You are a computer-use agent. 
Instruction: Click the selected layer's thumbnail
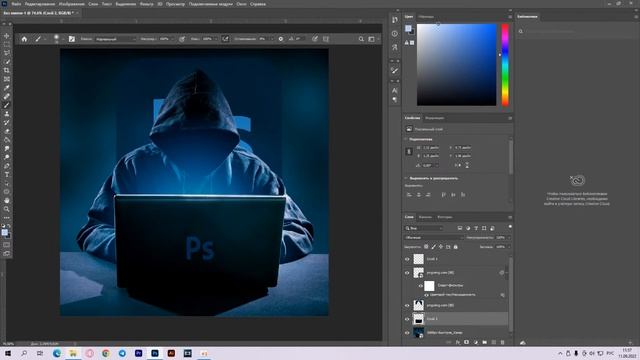click(x=418, y=319)
